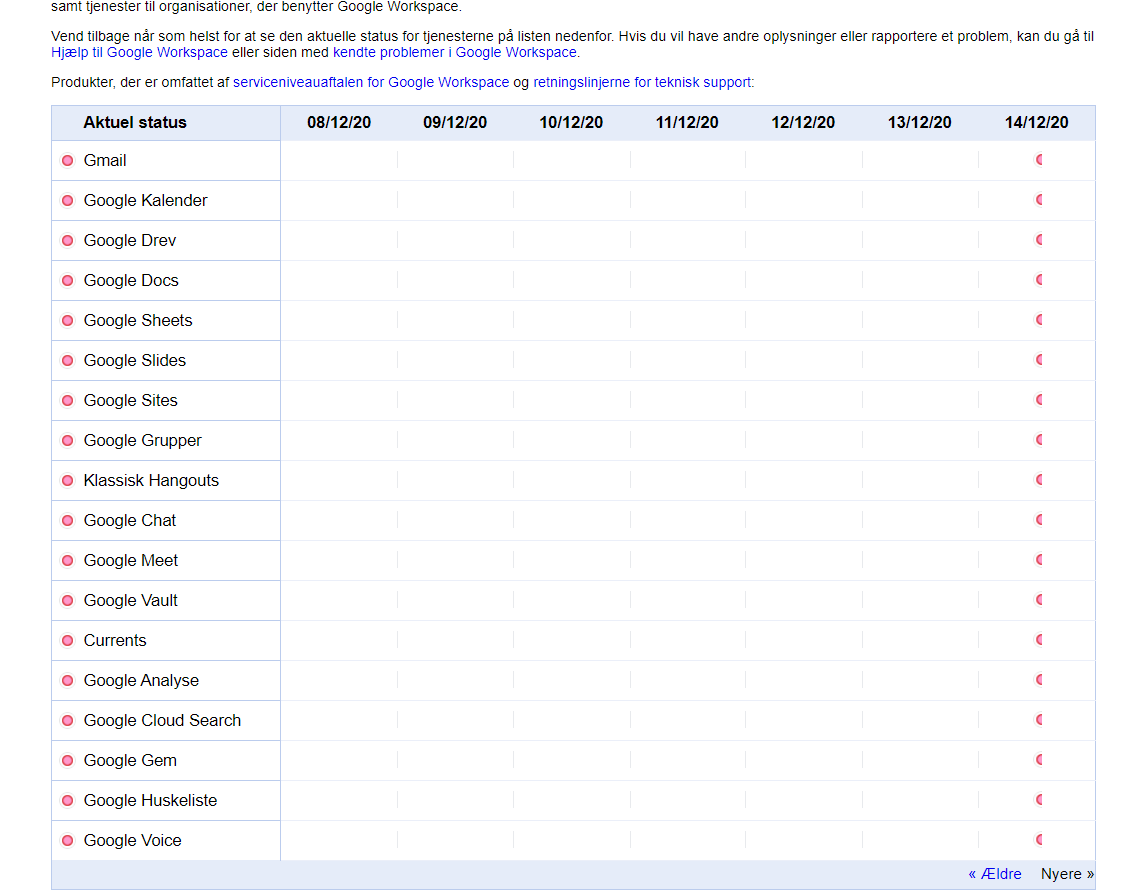Click the Google Cloud Search service name
Screen dimensions: 1131x891
pyautogui.click(x=162, y=721)
